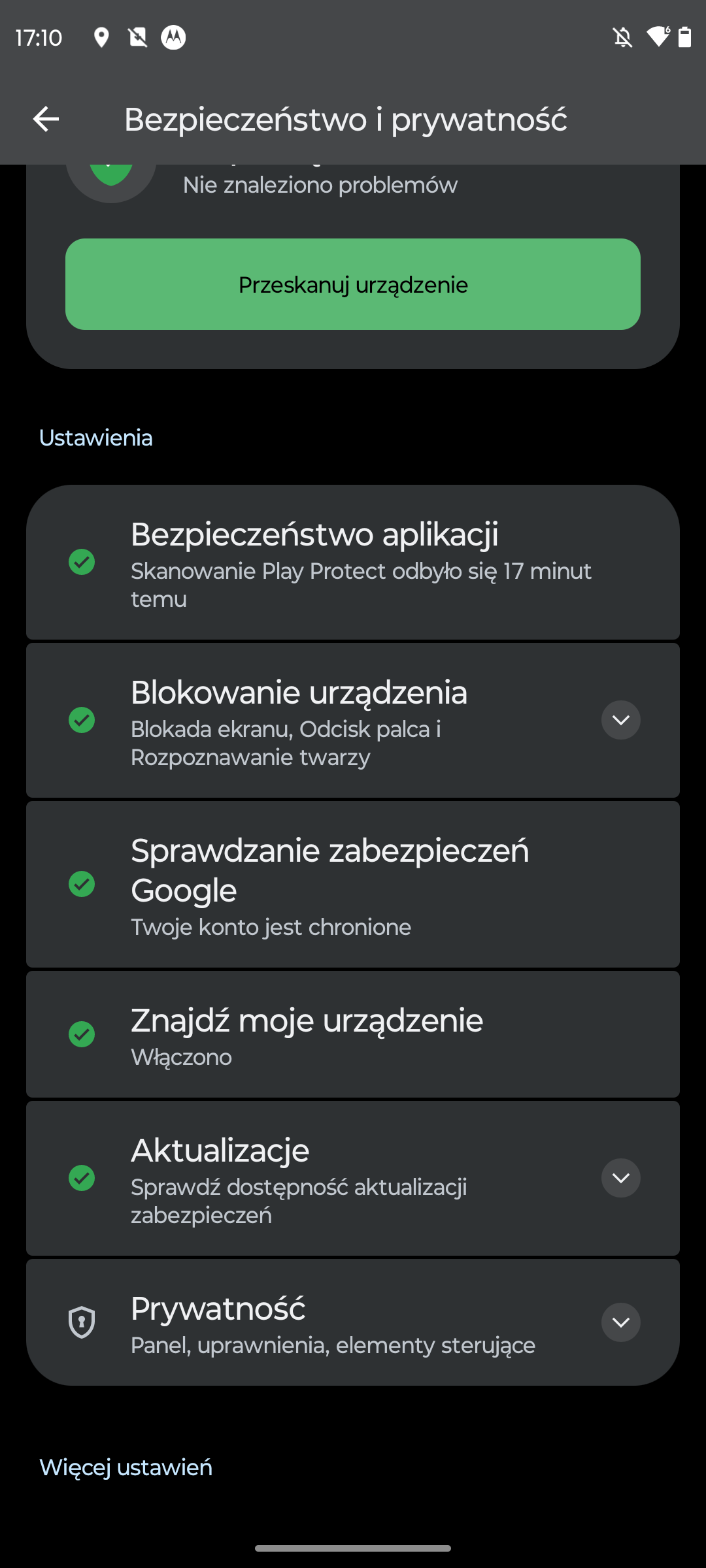Screen dimensions: 706x1568
Task: Tap the battery status icon
Action: point(684,38)
